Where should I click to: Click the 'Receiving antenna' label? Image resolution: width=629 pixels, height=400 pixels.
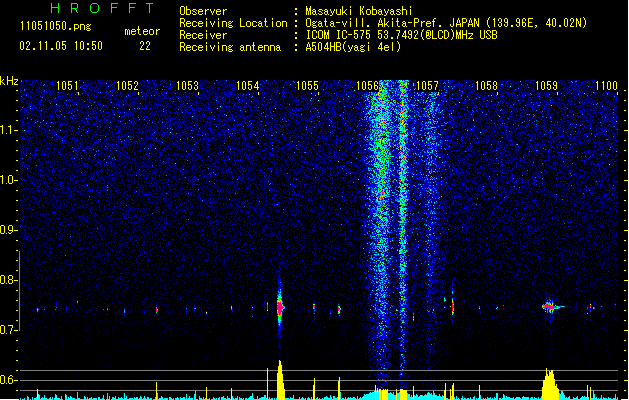(x=230, y=47)
